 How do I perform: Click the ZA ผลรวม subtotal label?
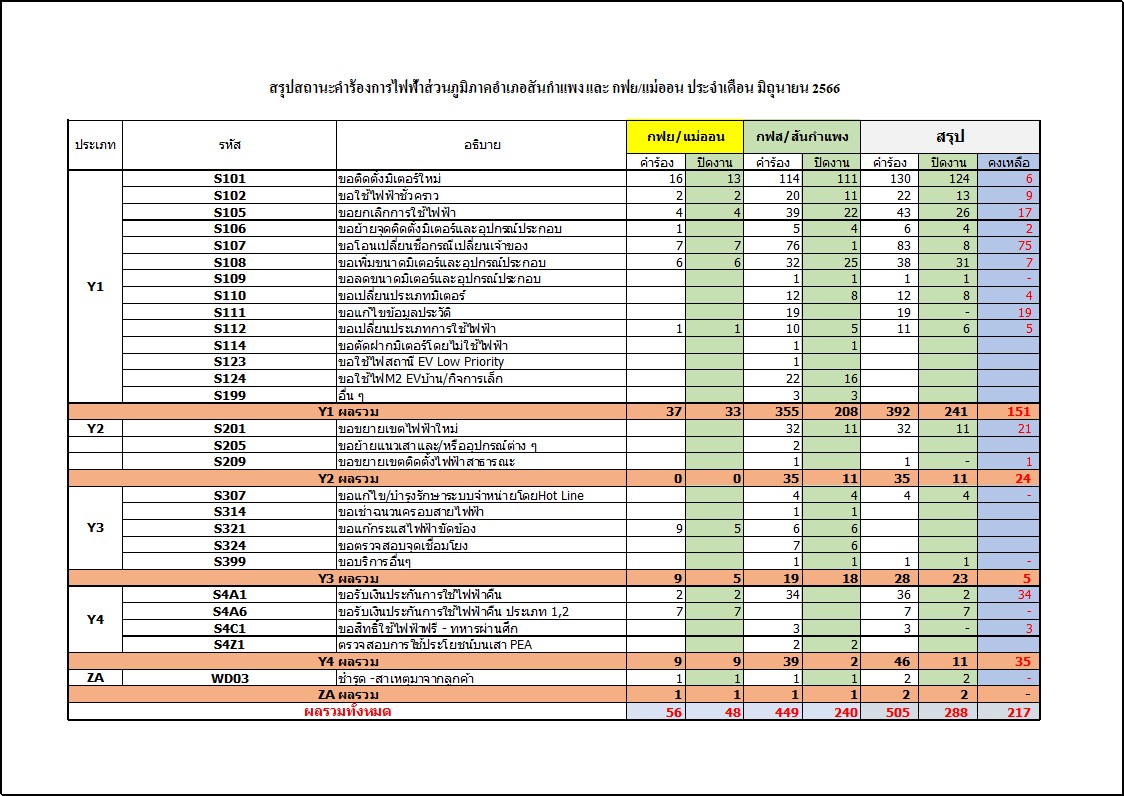(x=348, y=694)
